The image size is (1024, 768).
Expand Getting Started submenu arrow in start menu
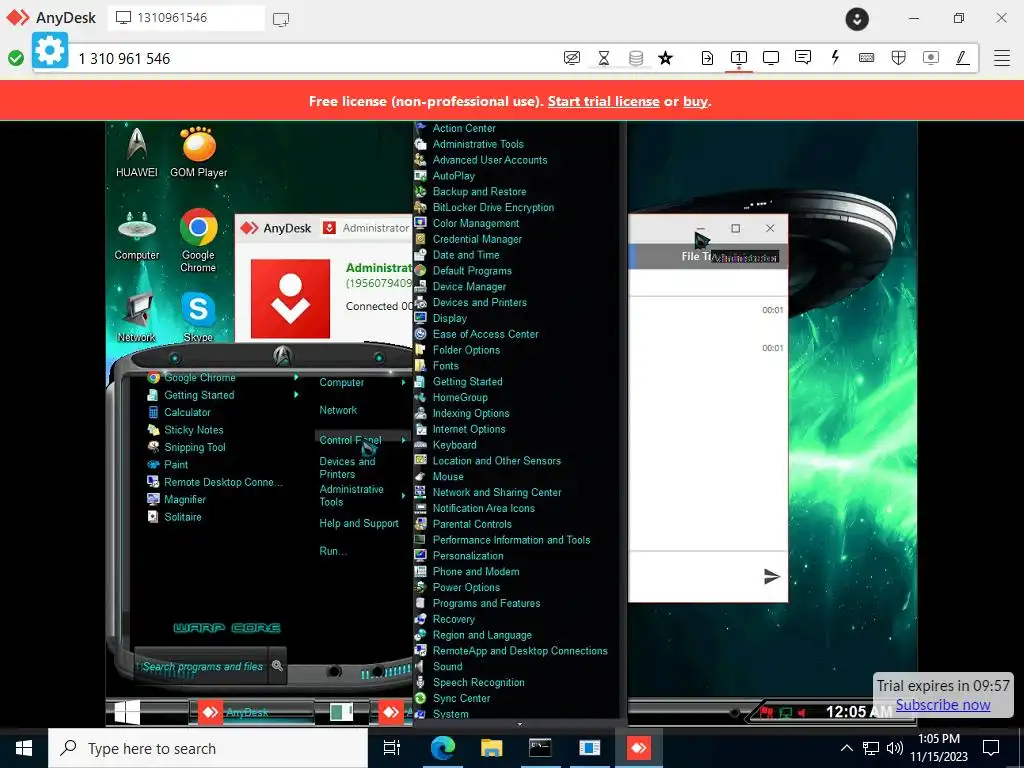click(296, 394)
